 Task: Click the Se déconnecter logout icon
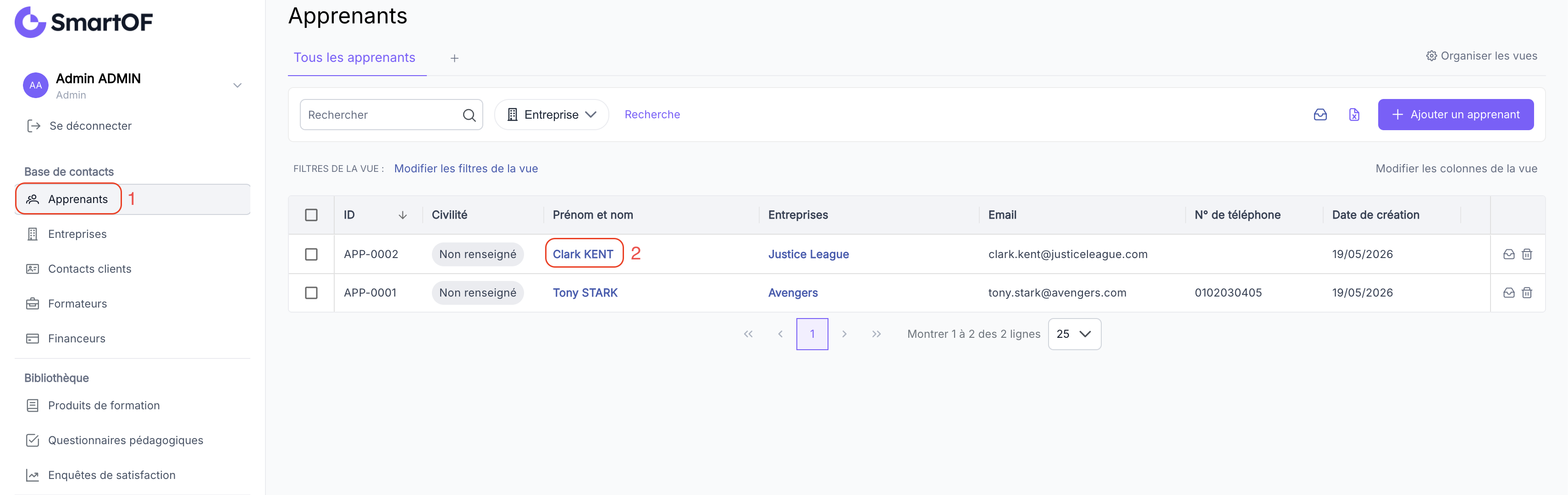[x=33, y=126]
